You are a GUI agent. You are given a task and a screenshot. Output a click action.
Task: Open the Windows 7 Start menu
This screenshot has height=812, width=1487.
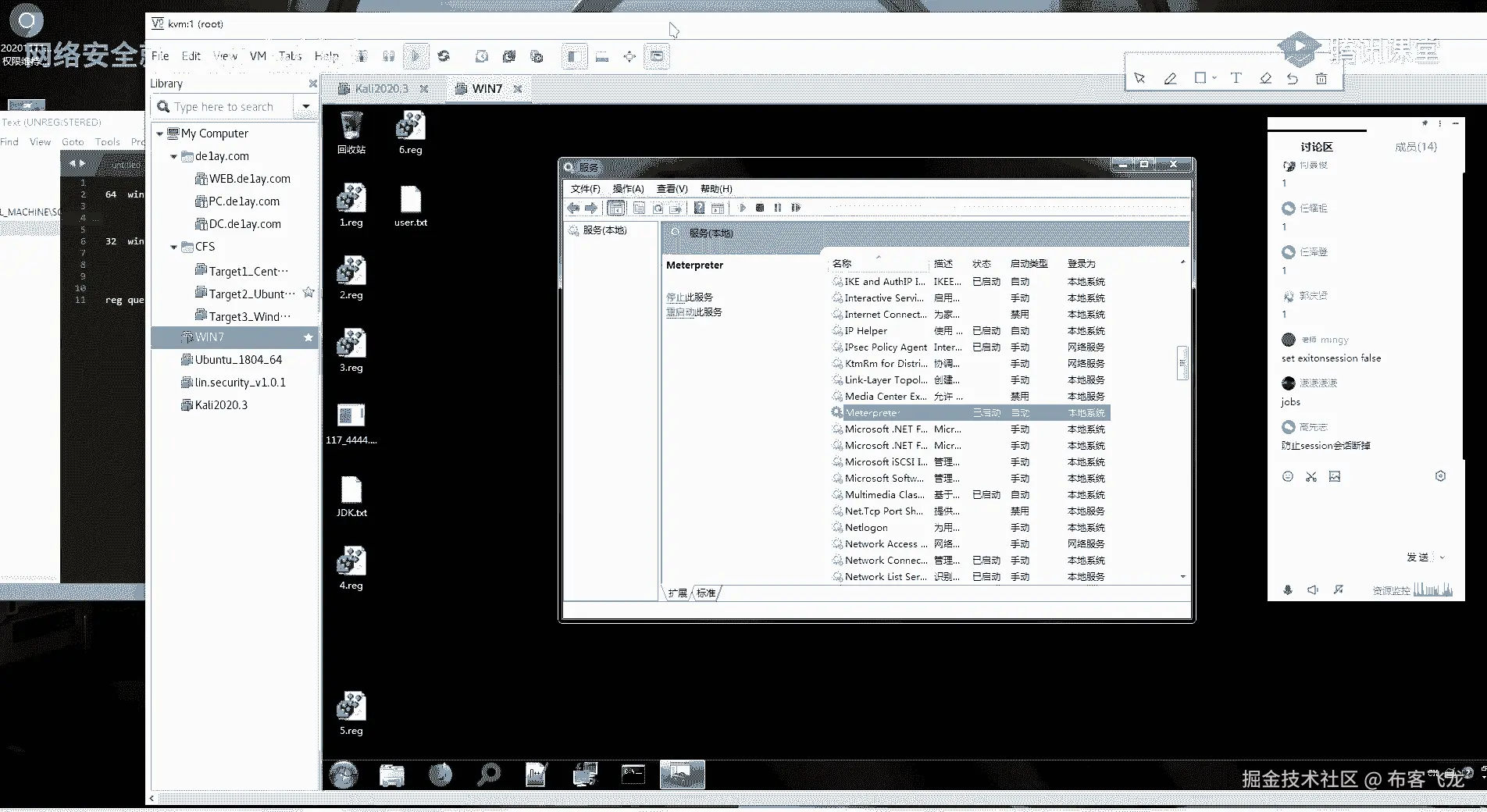pyautogui.click(x=344, y=775)
